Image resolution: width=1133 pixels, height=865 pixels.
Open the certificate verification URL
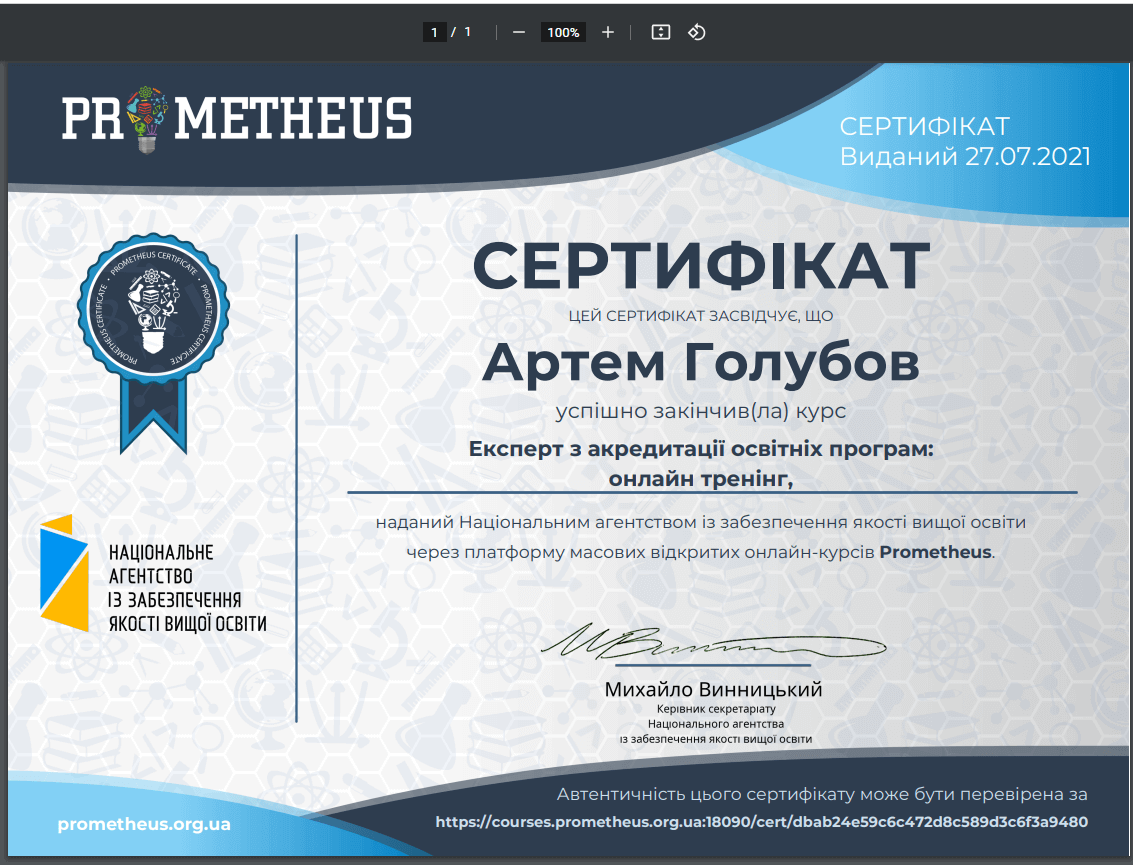tap(762, 822)
